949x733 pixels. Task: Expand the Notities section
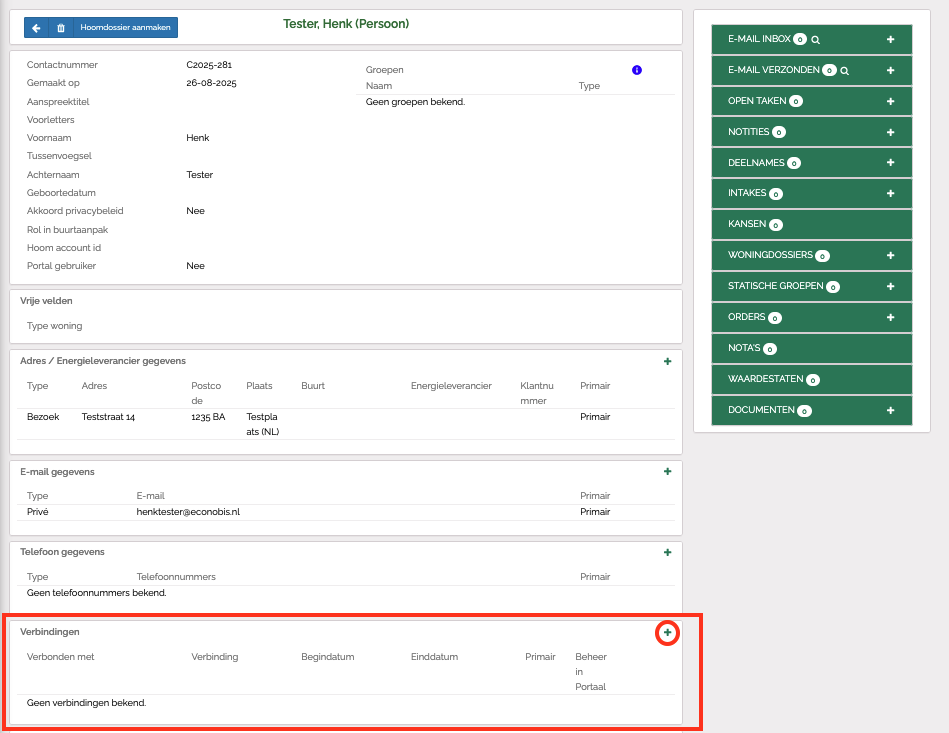point(749,132)
